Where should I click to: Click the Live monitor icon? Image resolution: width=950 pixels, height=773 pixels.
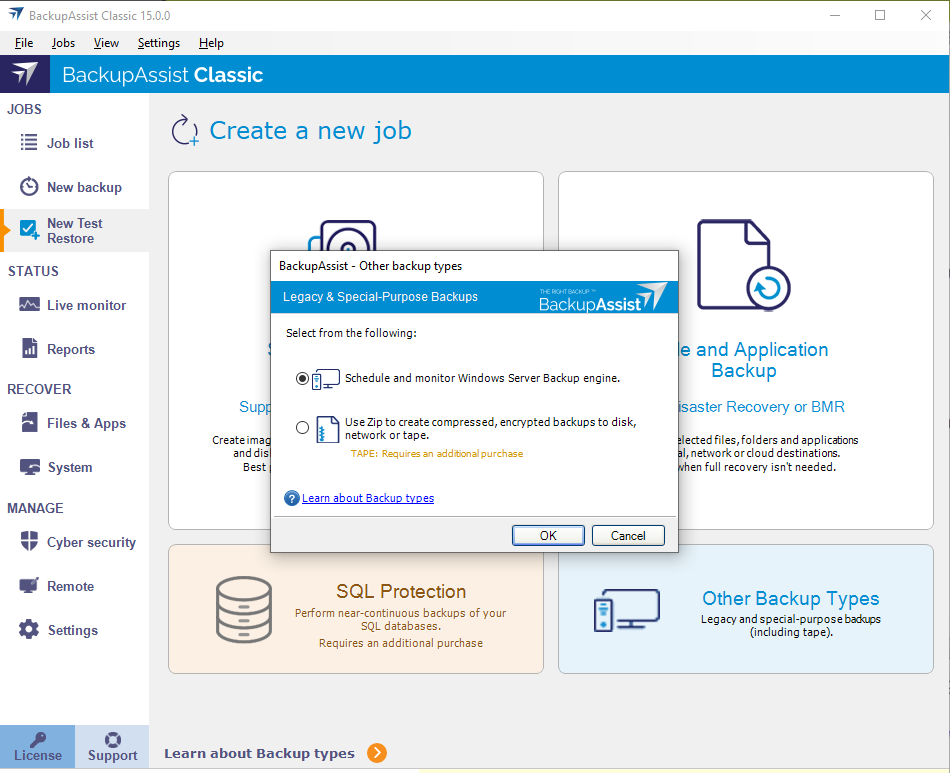29,305
